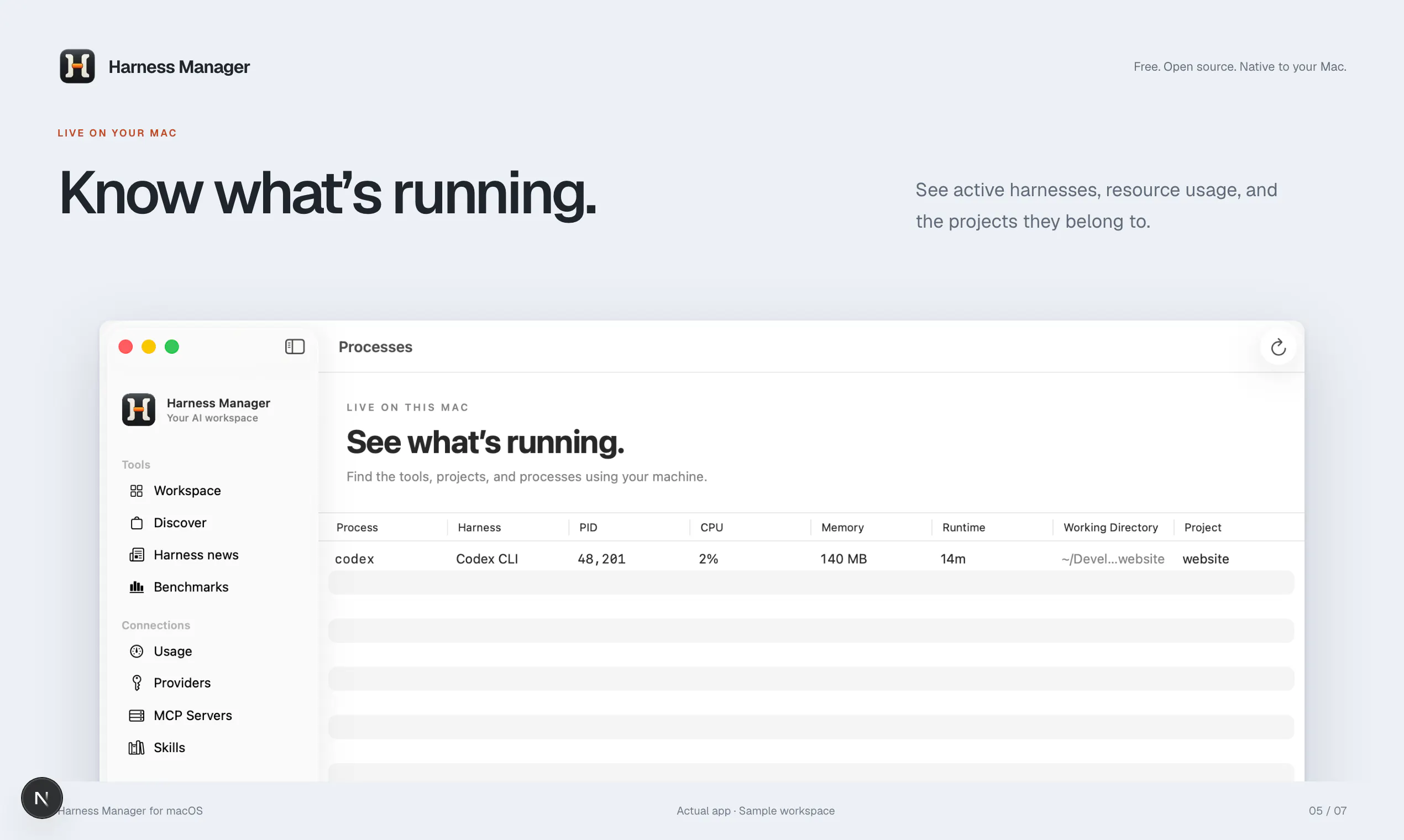The height and width of the screenshot is (840, 1404).
Task: Click the Connections section label
Action: pyautogui.click(x=156, y=626)
